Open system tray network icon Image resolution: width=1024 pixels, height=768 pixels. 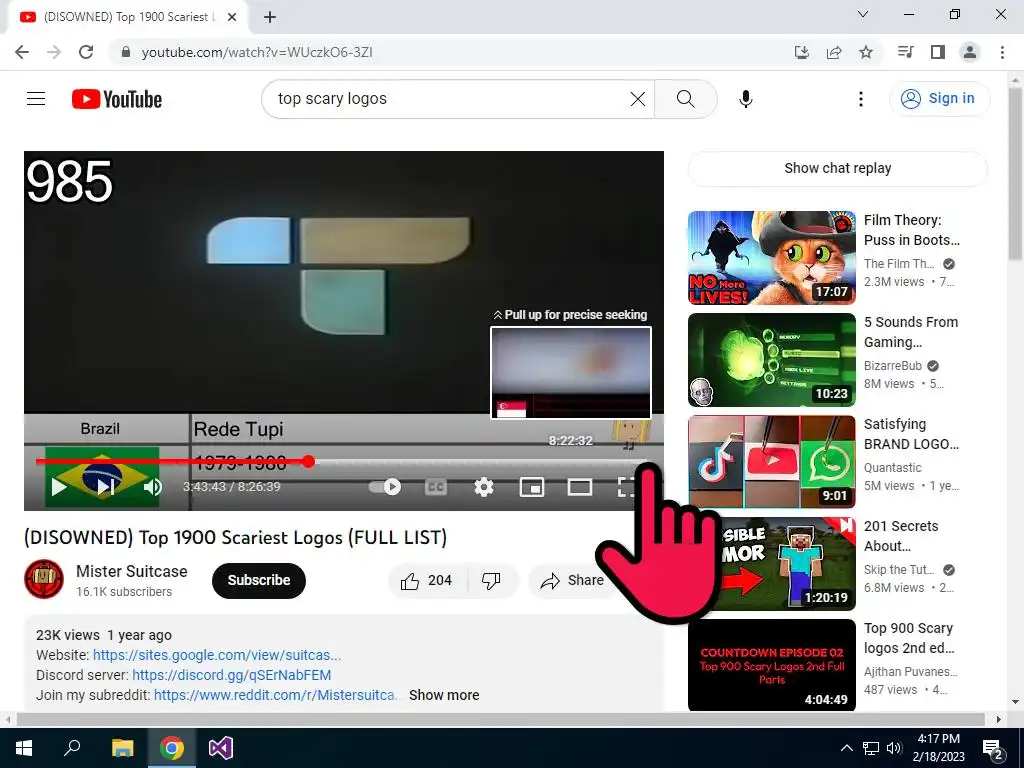click(x=871, y=748)
